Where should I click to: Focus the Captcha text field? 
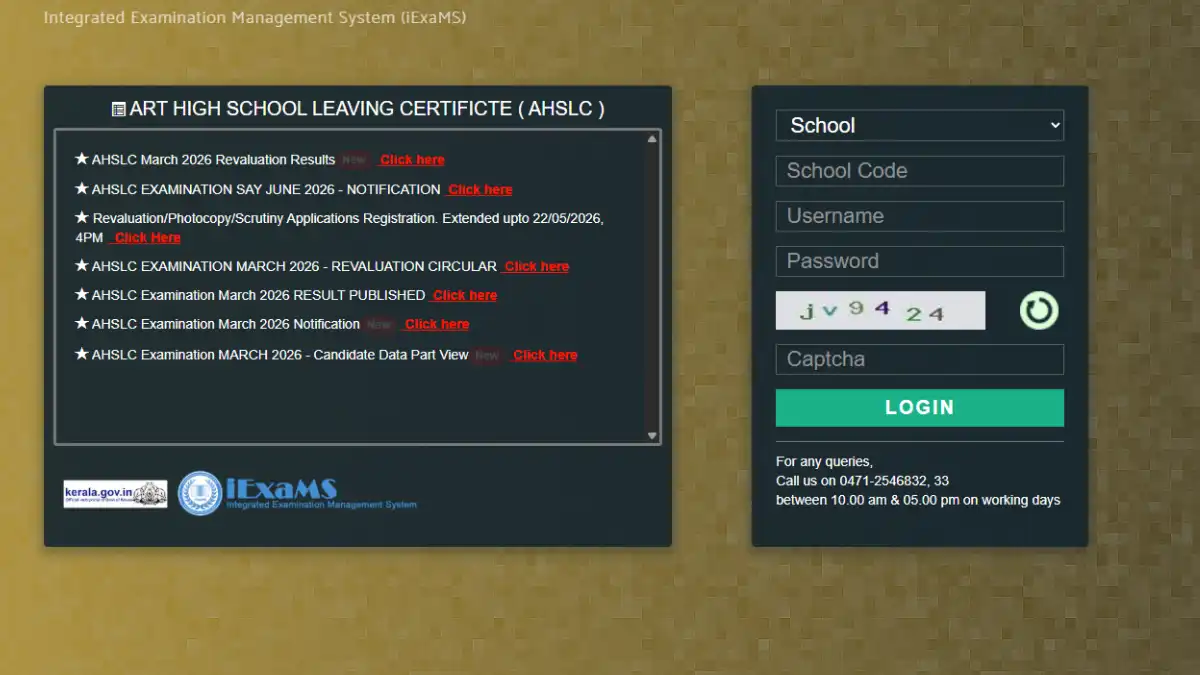(920, 359)
